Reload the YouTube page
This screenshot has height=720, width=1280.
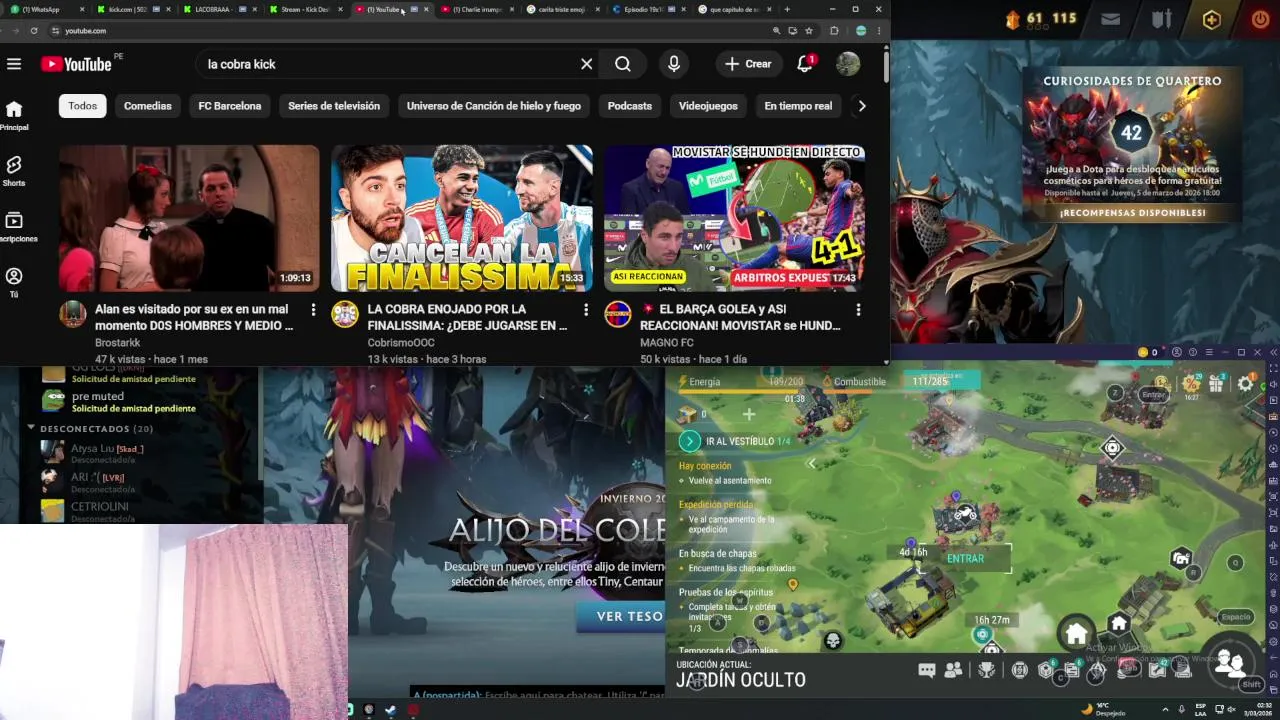[x=34, y=31]
